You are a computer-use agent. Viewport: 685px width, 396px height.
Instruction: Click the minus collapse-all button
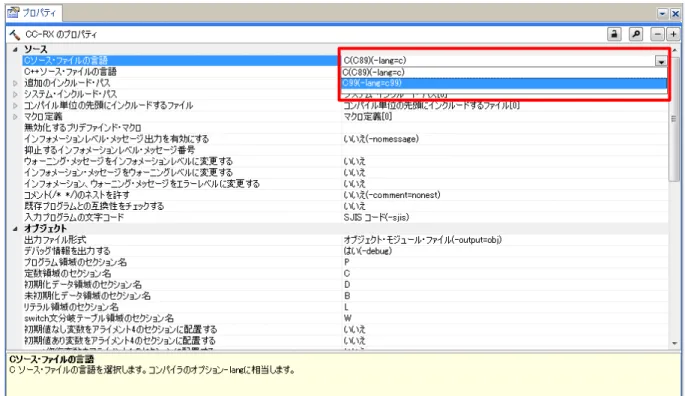(x=657, y=34)
